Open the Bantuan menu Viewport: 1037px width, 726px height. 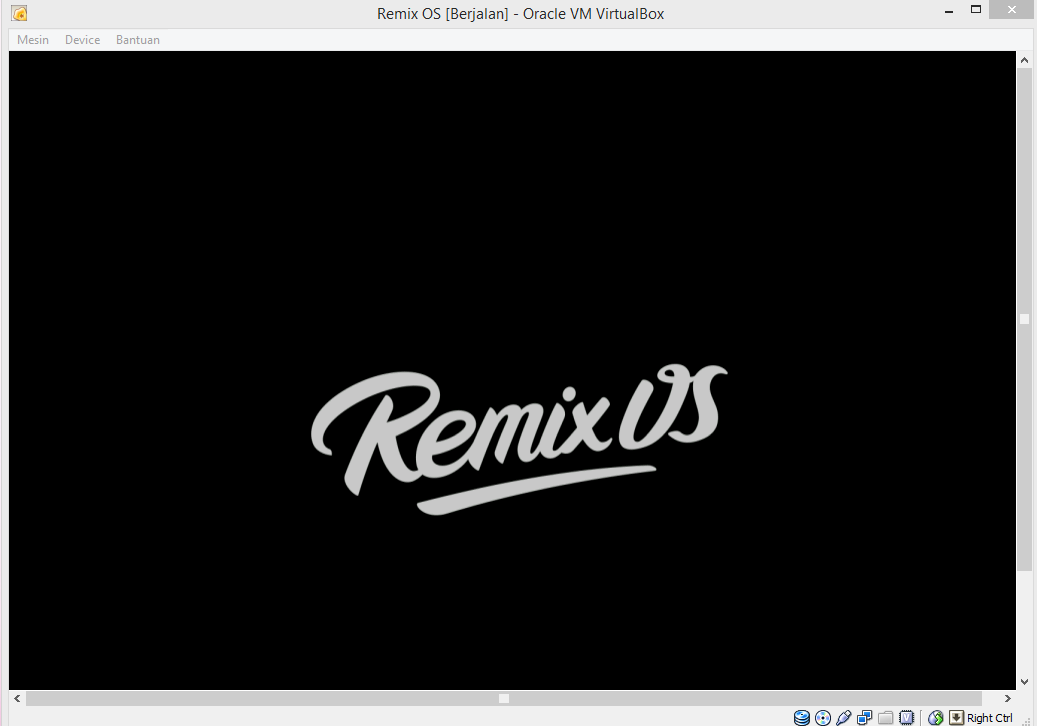pyautogui.click(x=138, y=40)
